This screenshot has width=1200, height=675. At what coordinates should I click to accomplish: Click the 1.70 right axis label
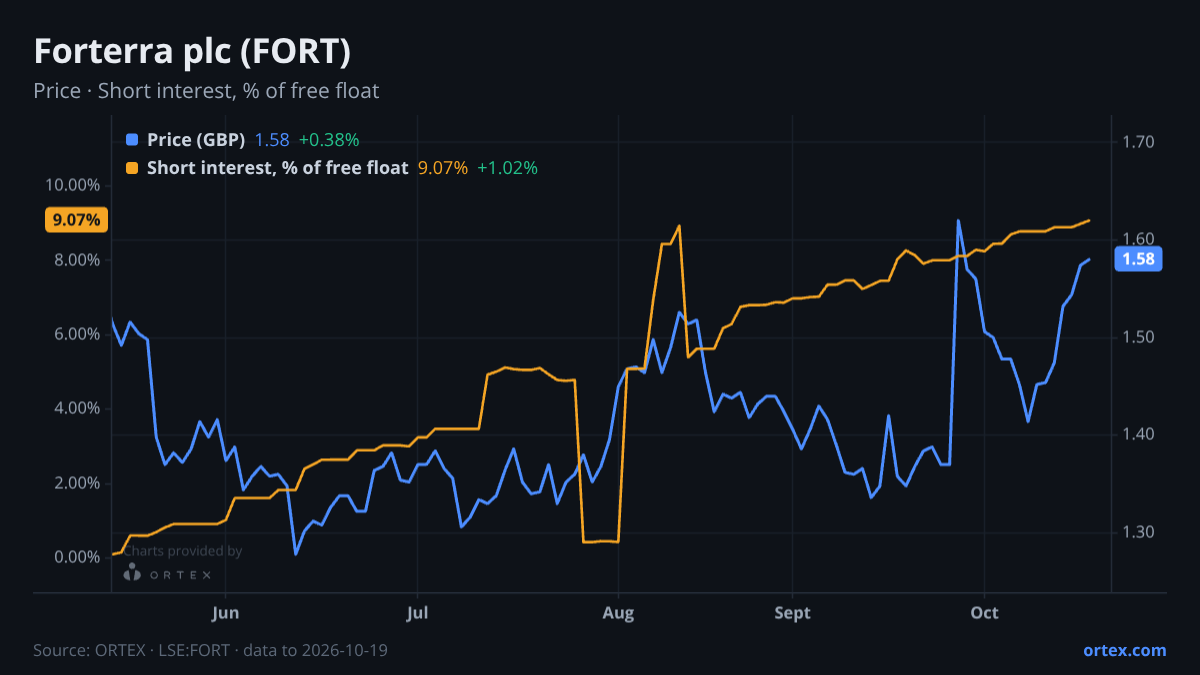pyautogui.click(x=1138, y=142)
